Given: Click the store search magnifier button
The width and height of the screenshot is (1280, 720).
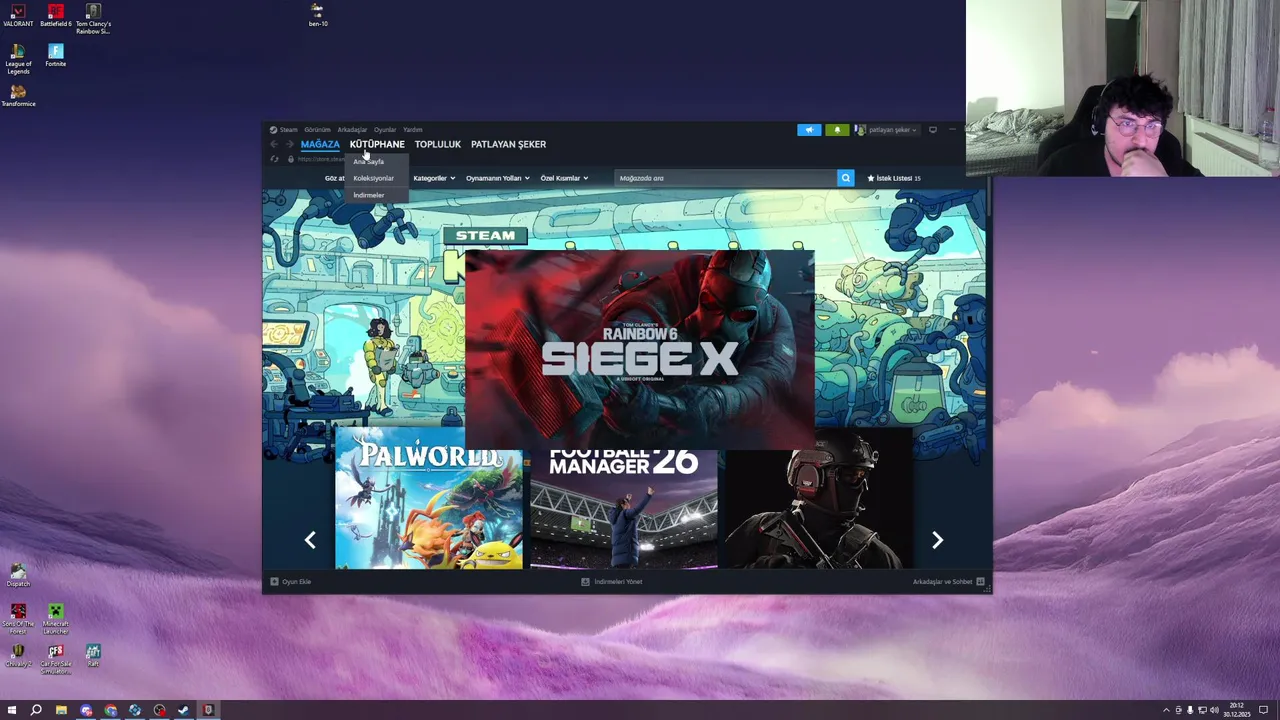Looking at the screenshot, I should click(845, 178).
